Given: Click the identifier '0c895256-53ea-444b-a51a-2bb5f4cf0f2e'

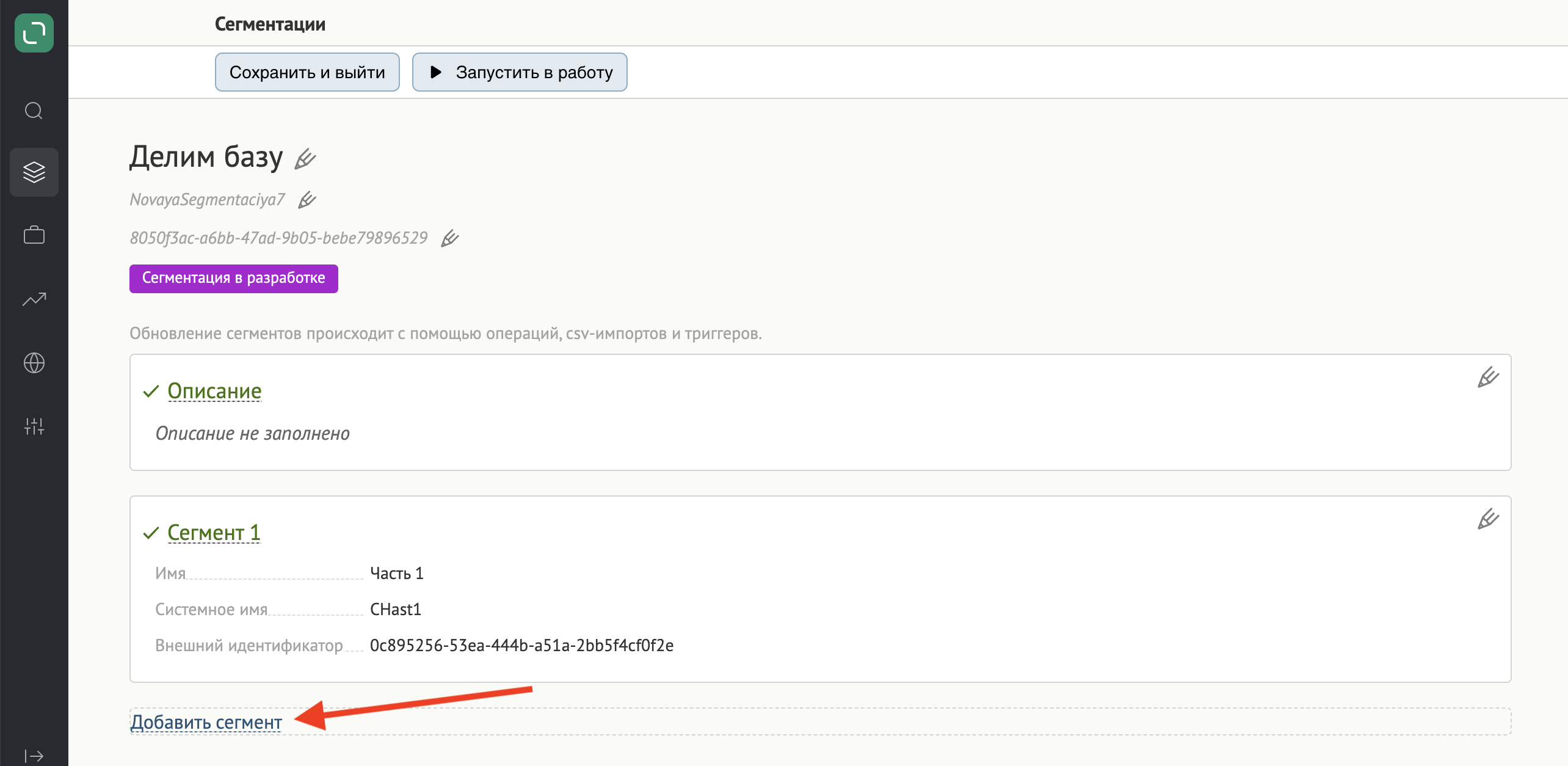Looking at the screenshot, I should [522, 645].
